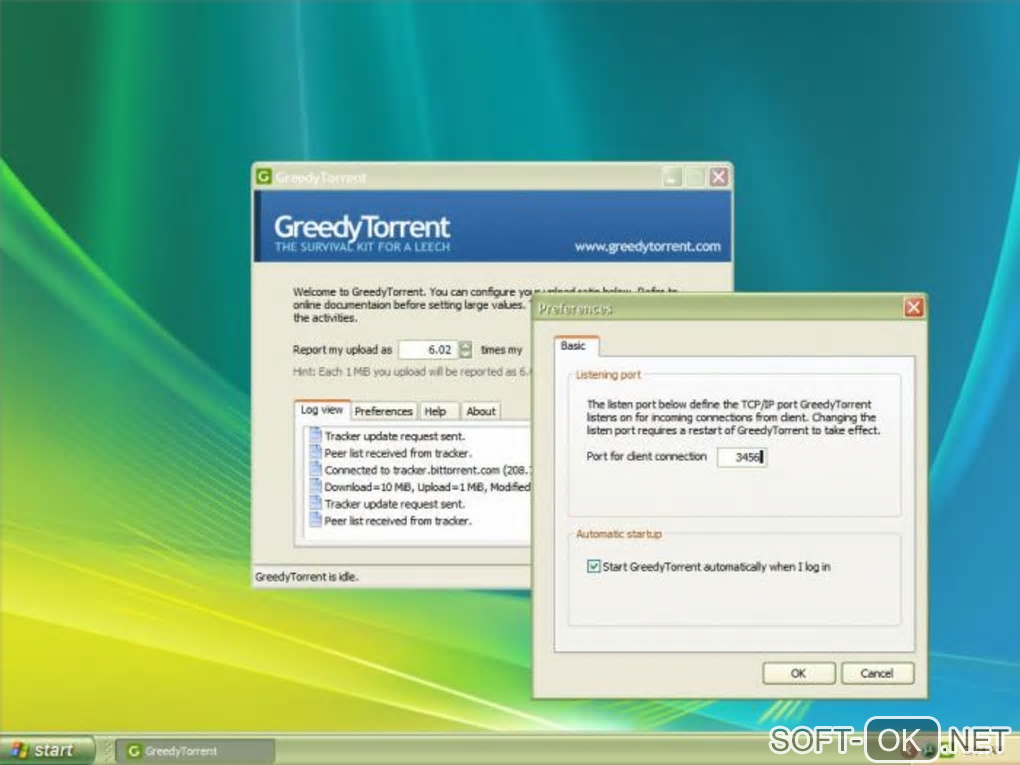Click the 'GreedyTorrent is idle.' status bar text

306,577
